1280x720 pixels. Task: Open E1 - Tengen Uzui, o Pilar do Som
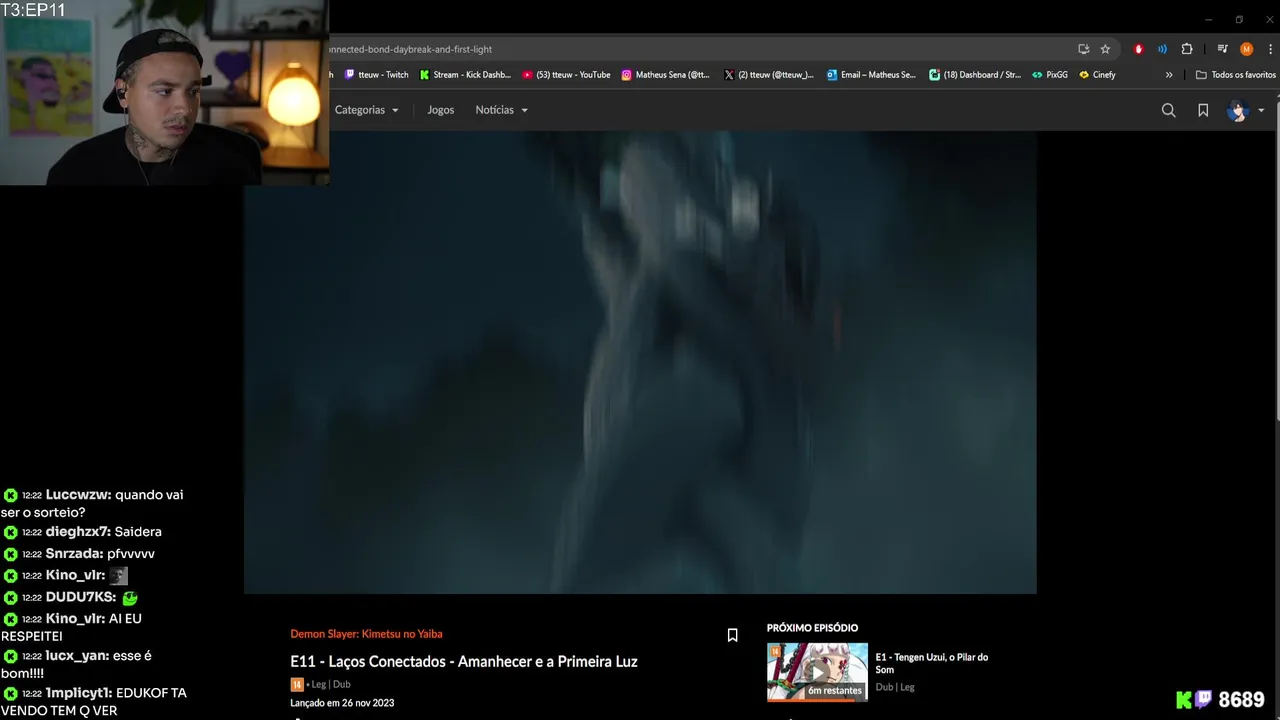point(931,663)
